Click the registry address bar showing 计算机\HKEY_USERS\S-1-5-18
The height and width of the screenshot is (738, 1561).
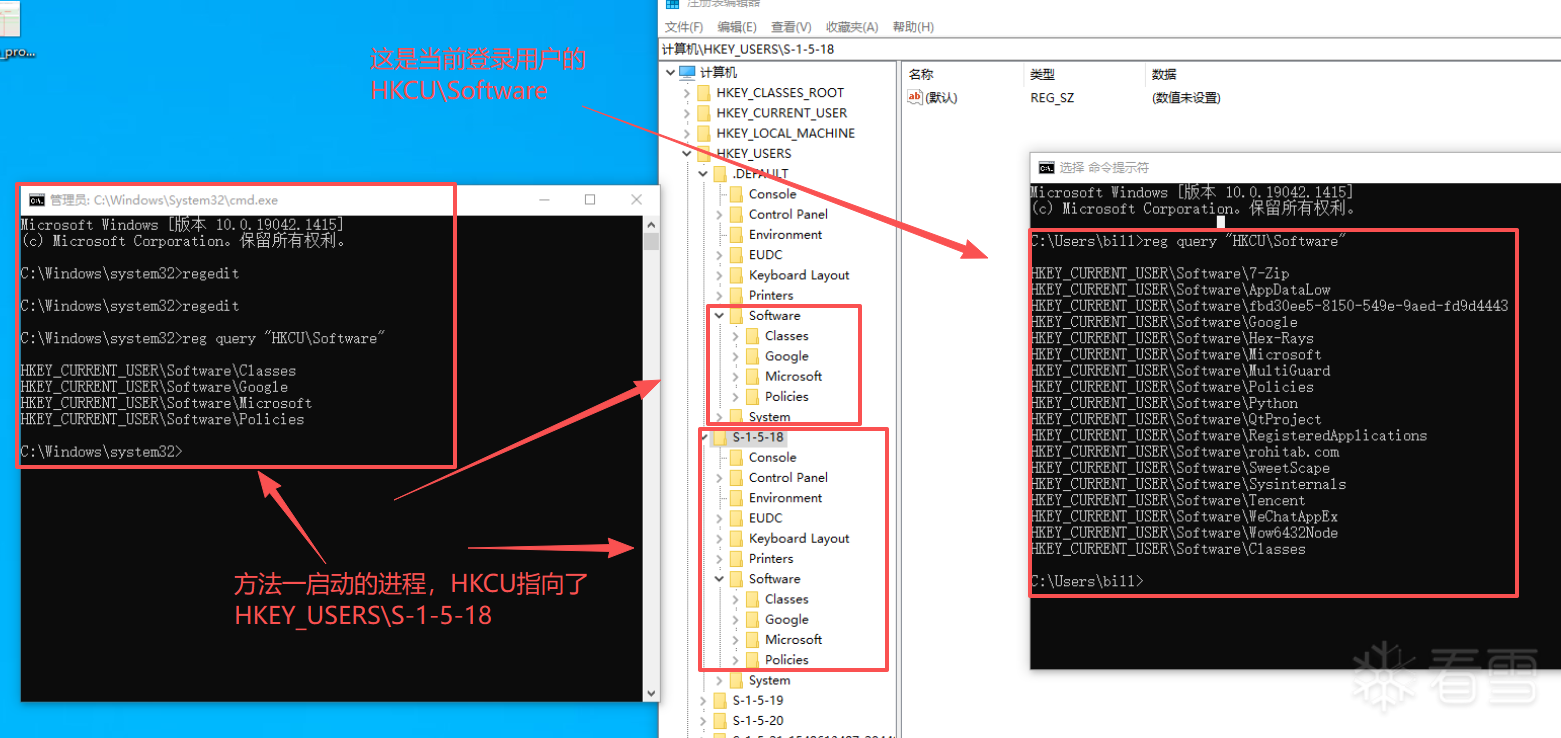point(1110,48)
